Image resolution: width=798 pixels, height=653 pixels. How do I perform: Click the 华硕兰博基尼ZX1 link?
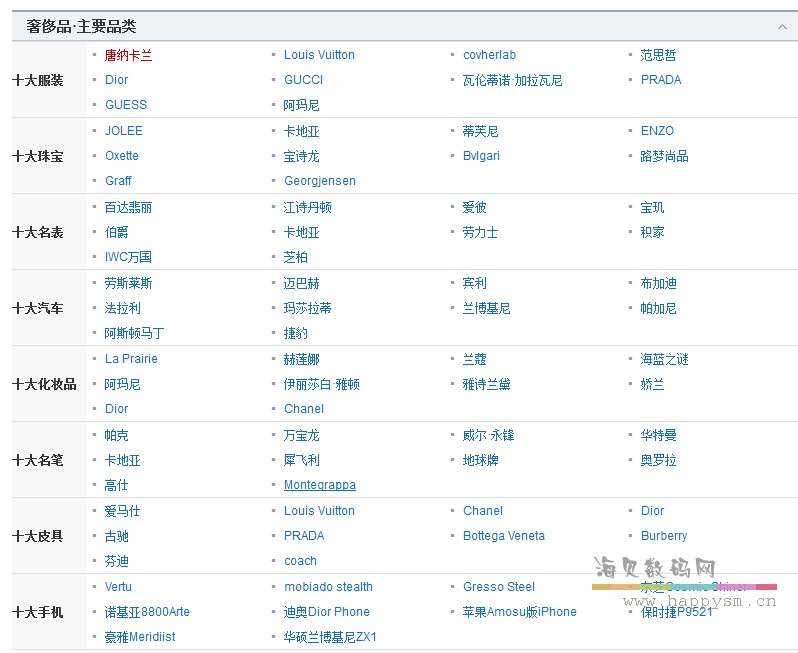pyautogui.click(x=330, y=637)
